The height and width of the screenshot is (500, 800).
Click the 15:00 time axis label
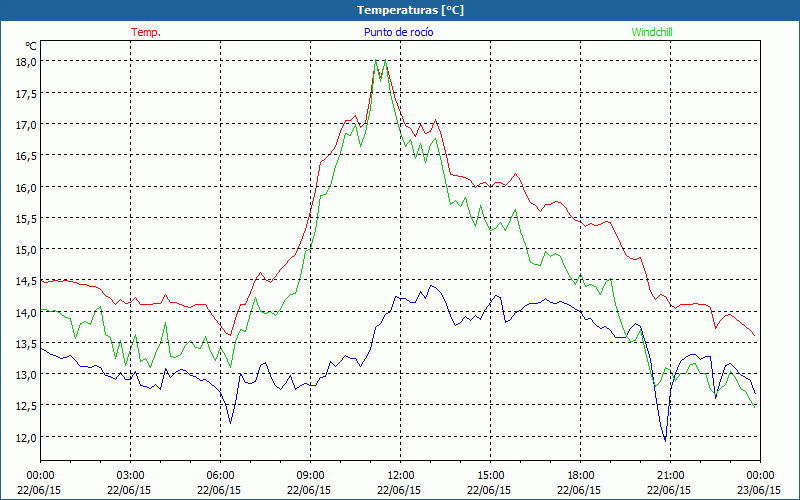point(490,476)
